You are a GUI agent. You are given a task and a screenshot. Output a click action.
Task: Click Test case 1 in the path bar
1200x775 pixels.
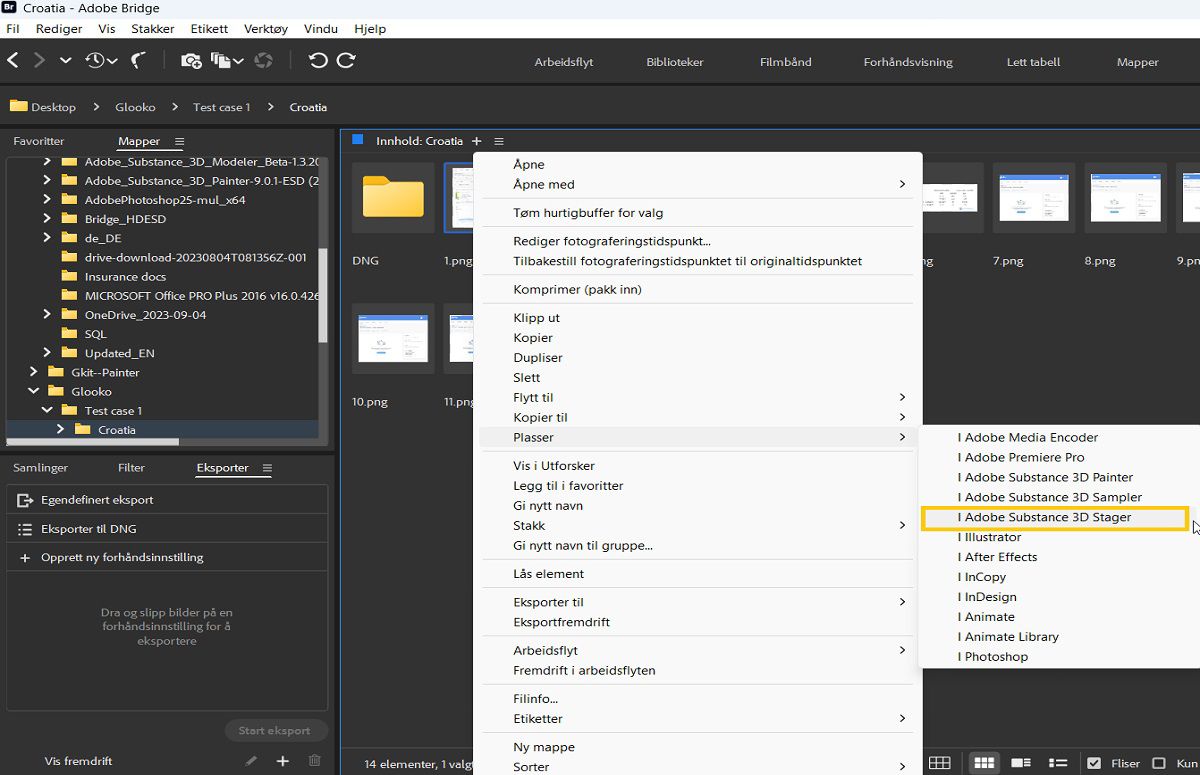pyautogui.click(x=222, y=107)
